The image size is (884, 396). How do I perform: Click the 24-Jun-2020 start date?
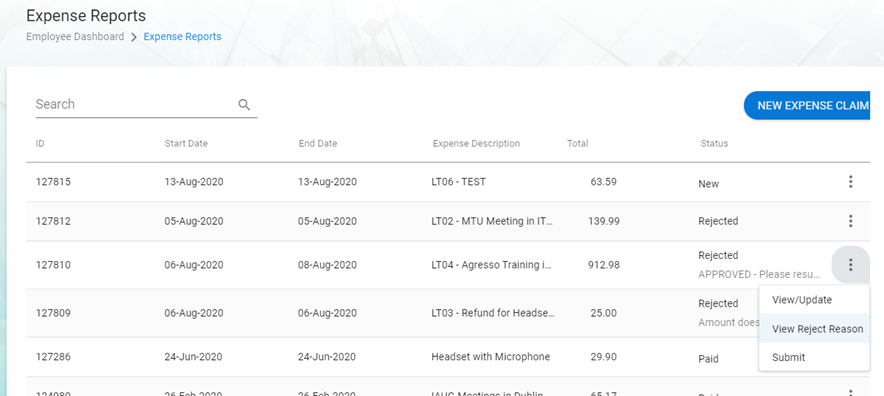(193, 357)
